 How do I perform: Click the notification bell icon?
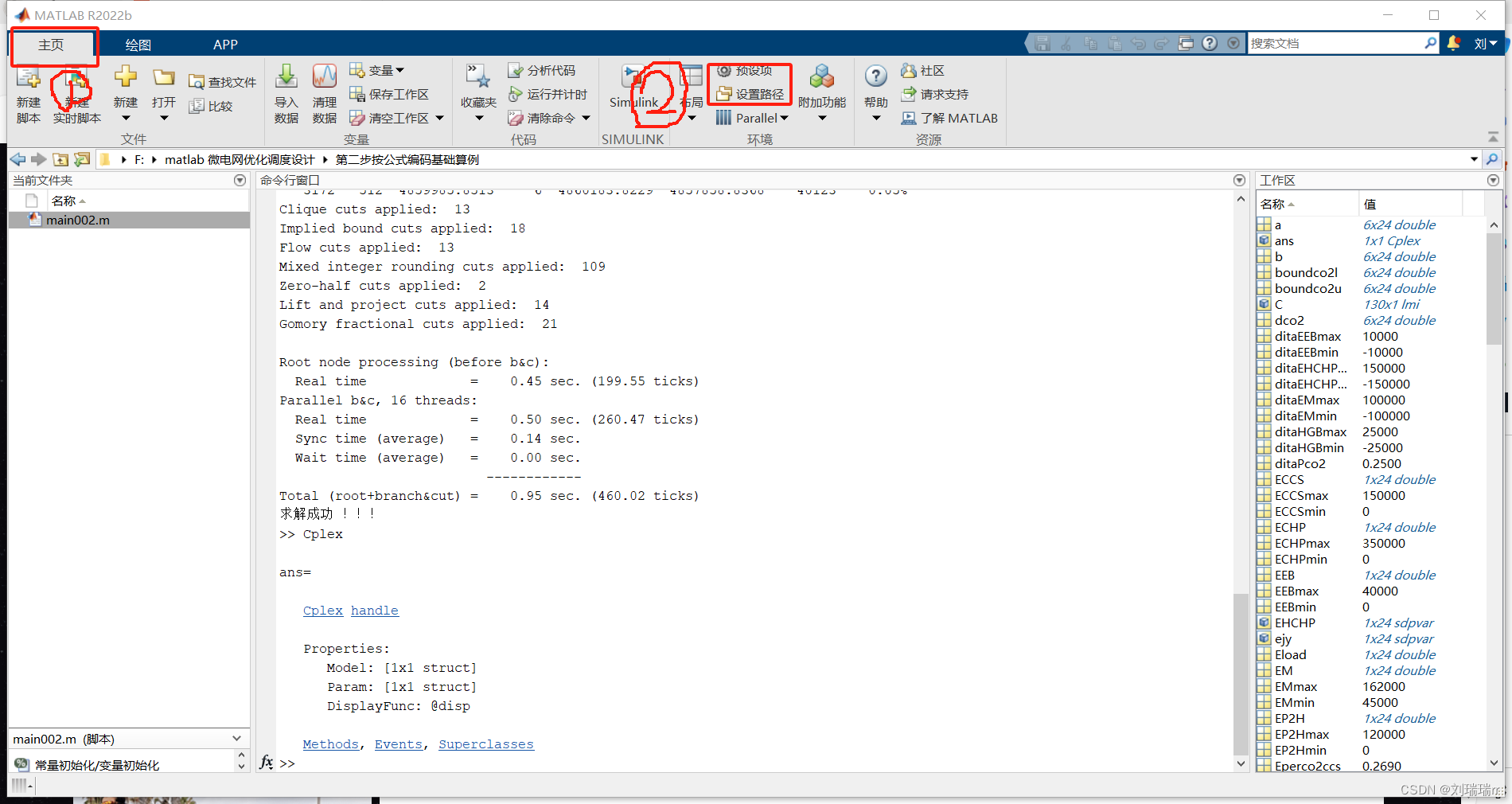coord(1453,43)
